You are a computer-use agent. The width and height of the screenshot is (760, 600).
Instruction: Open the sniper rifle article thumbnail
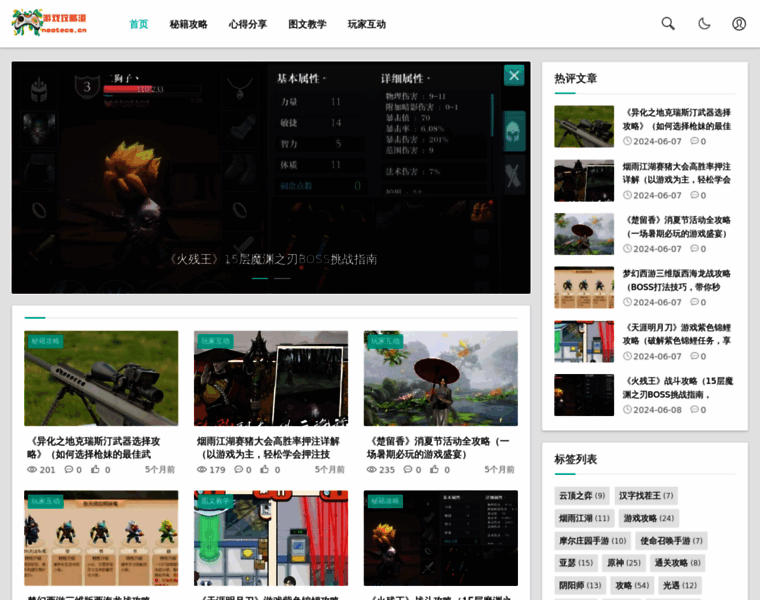pos(101,378)
